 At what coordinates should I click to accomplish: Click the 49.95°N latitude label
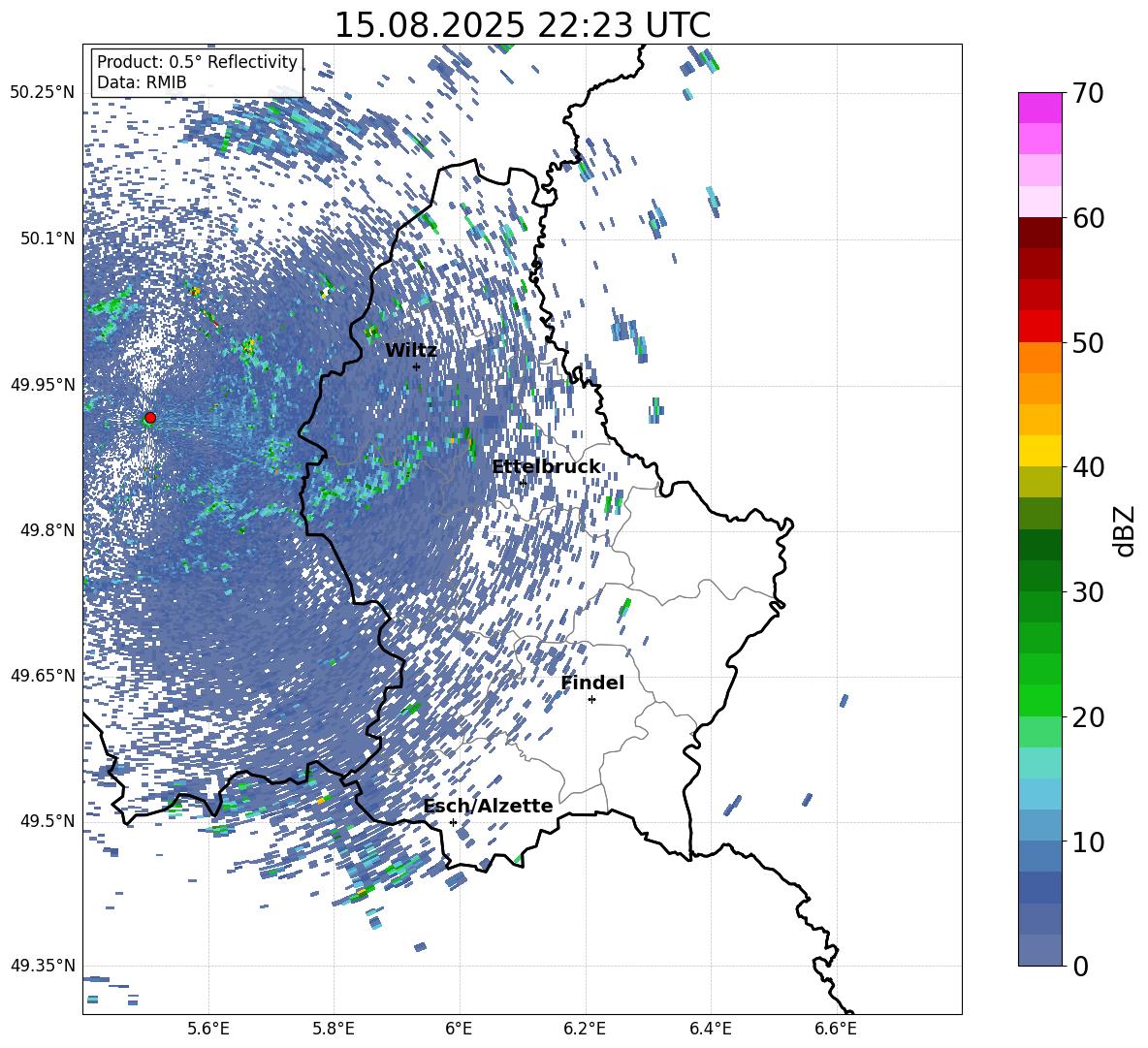[x=43, y=385]
